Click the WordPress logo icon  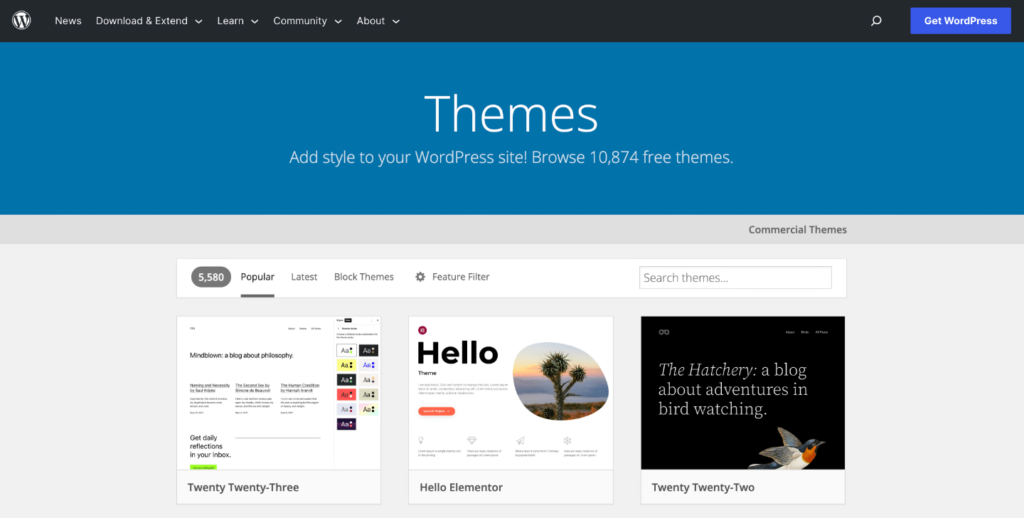(x=22, y=21)
